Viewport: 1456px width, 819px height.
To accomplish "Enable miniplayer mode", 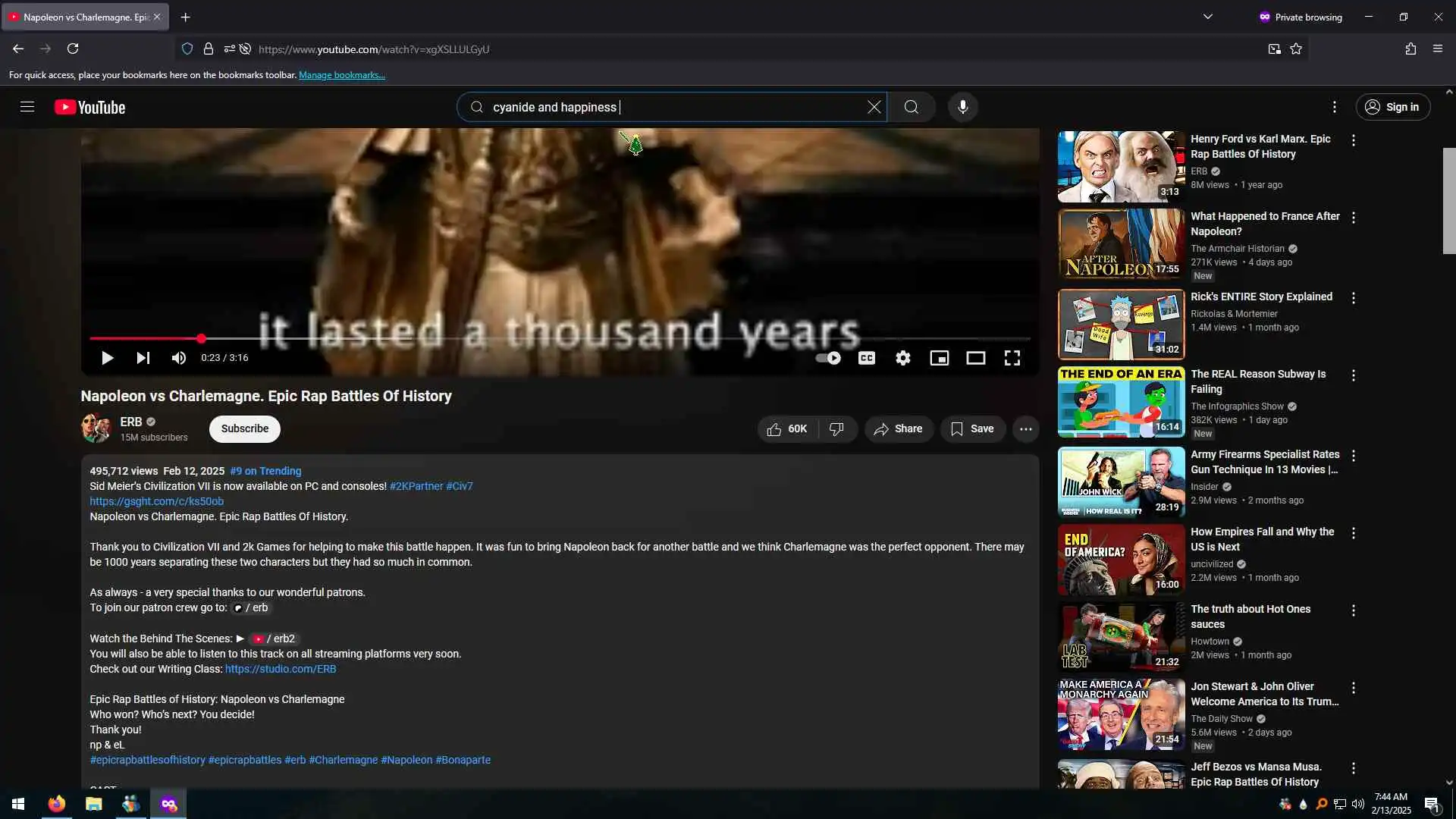I will point(939,358).
